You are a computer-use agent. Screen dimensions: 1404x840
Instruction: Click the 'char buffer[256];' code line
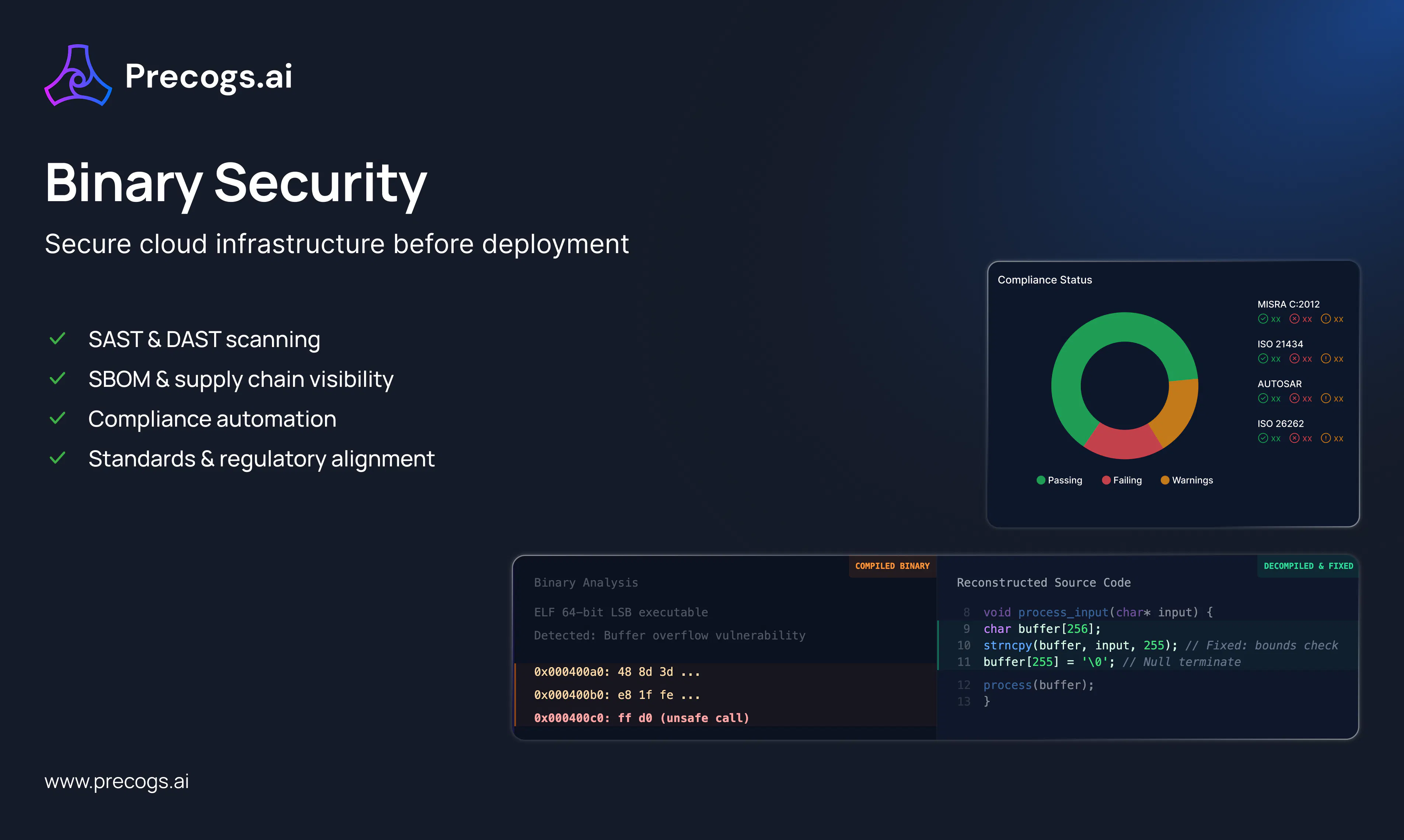tap(1042, 629)
